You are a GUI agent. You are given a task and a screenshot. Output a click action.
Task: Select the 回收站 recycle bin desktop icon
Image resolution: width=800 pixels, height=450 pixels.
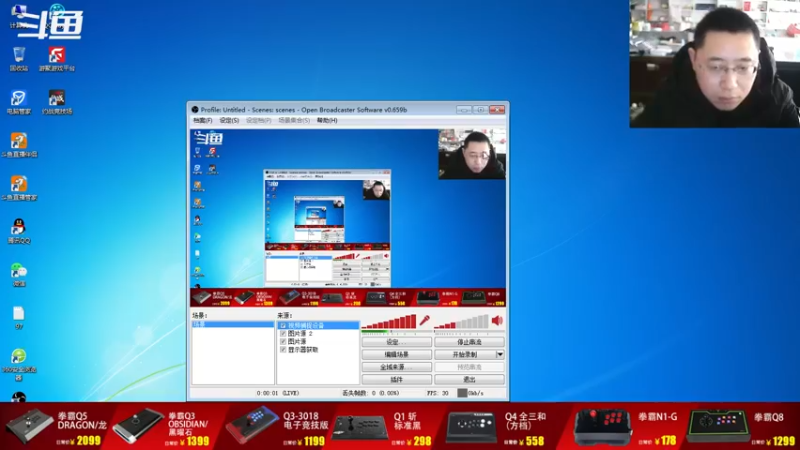(19, 59)
